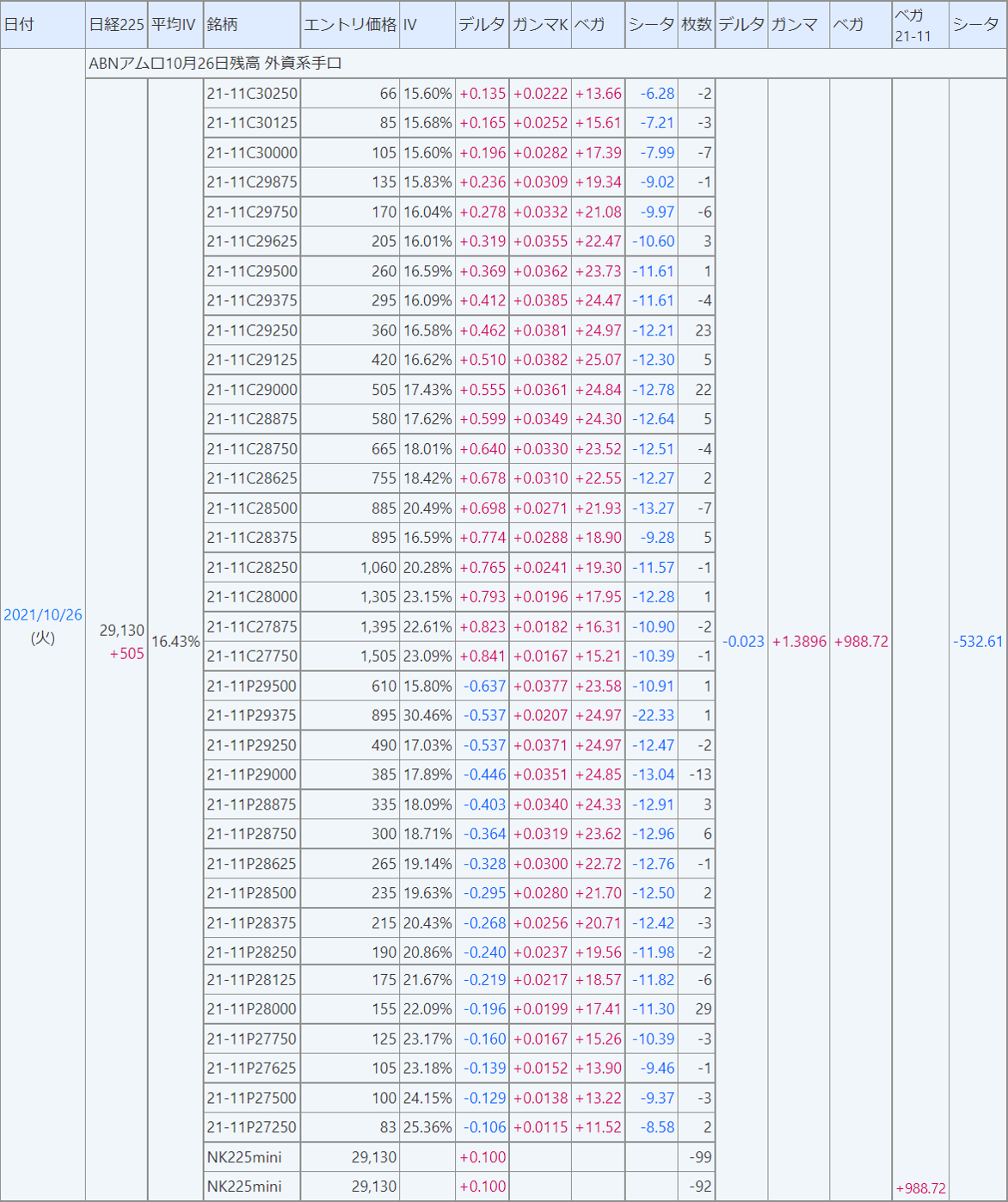This screenshot has width=1008, height=1202.
Task: Select the ticker 21-11P28875
Action: (251, 806)
